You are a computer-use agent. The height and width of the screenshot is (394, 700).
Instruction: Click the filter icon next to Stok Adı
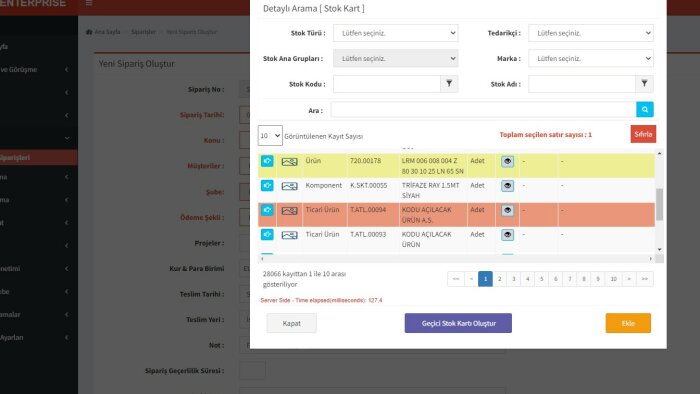point(644,84)
